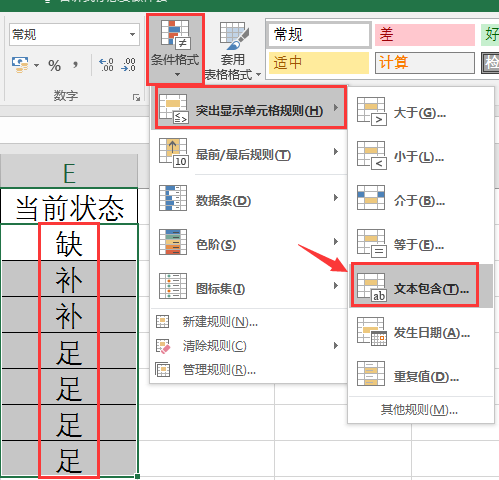Expand 数据条 submenu arrow
Image resolution: width=499 pixels, height=480 pixels.
click(336, 198)
